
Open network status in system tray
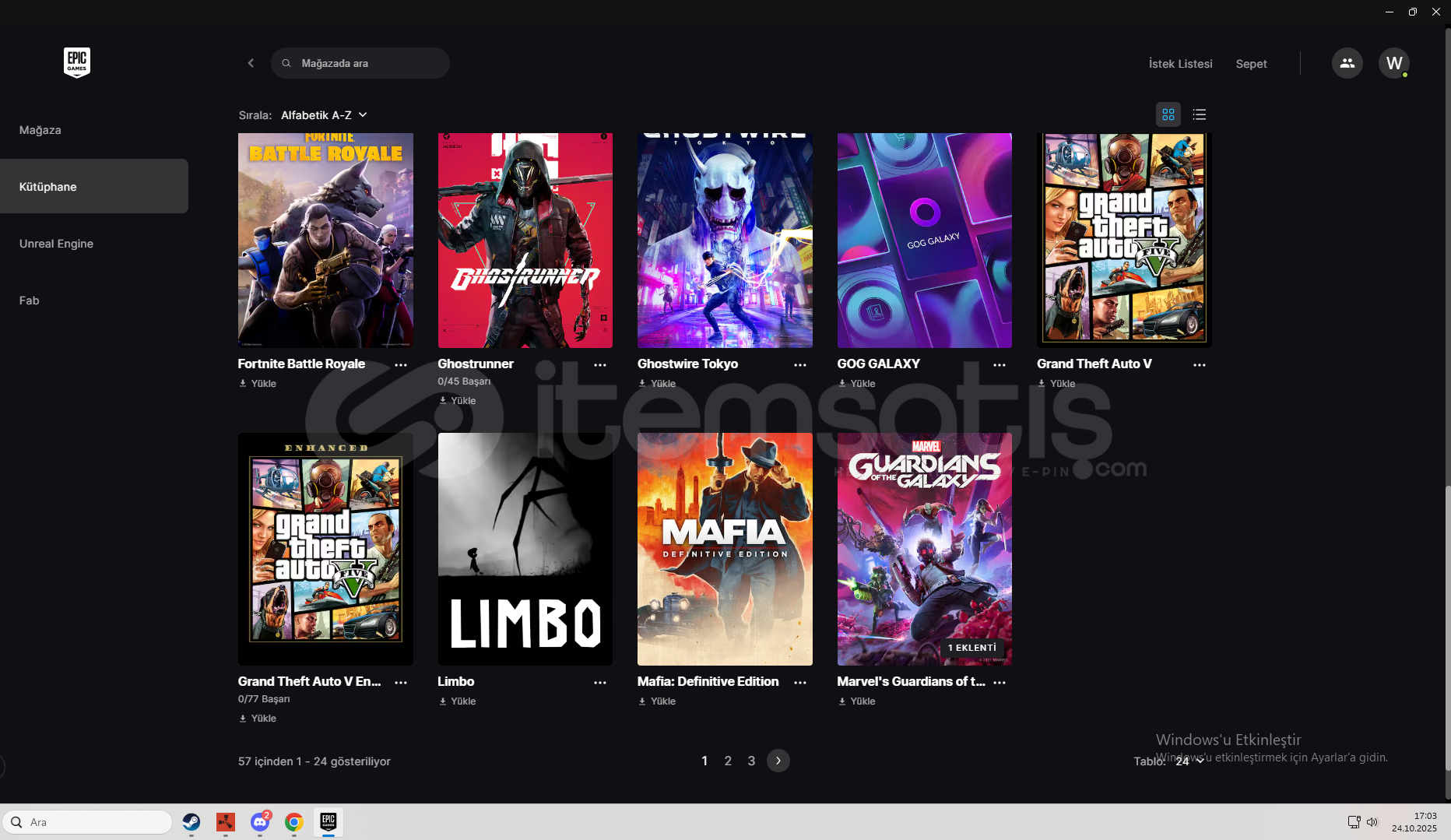point(1354,822)
